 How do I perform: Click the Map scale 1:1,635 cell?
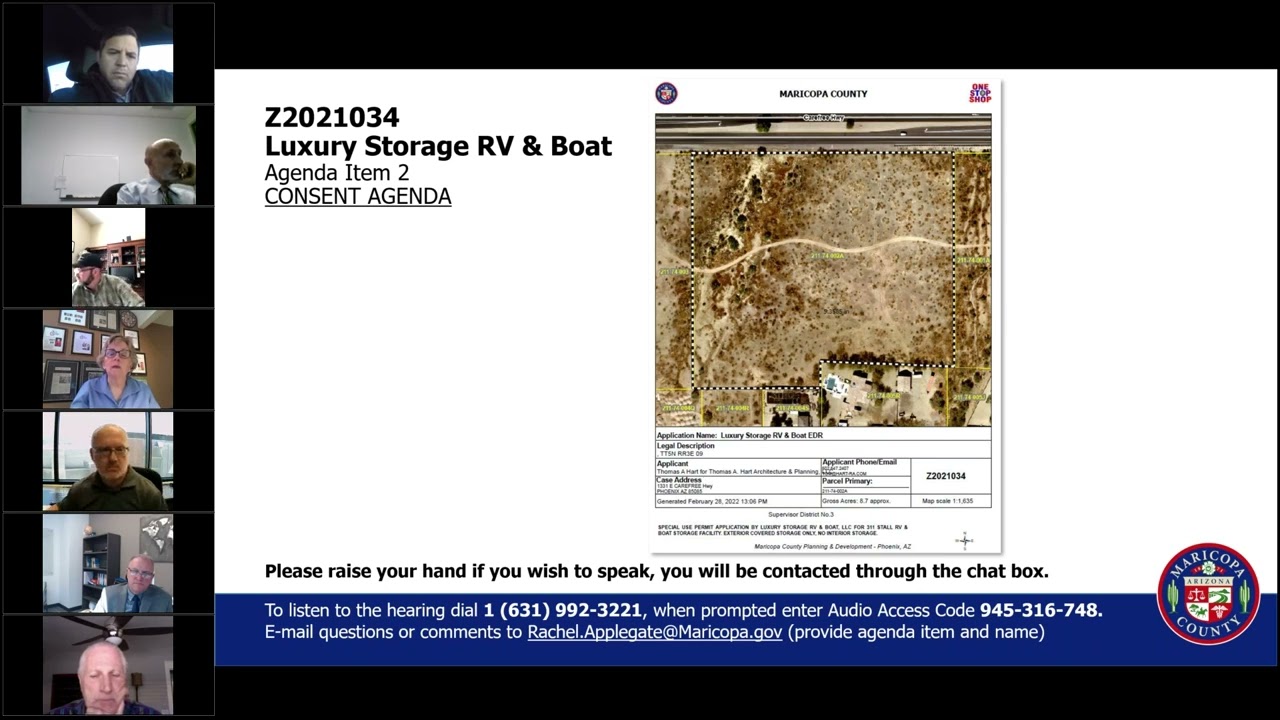[951, 501]
